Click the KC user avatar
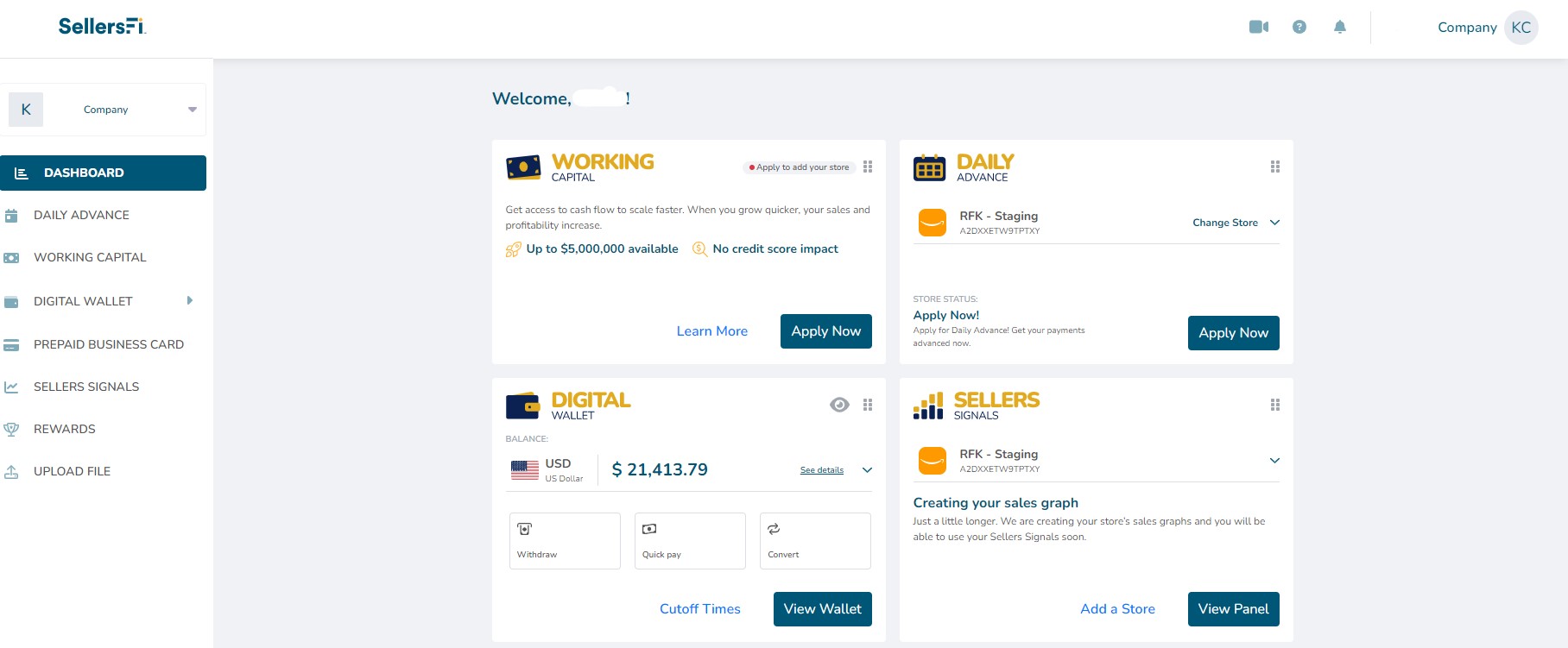The image size is (1568, 648). coord(1521,28)
